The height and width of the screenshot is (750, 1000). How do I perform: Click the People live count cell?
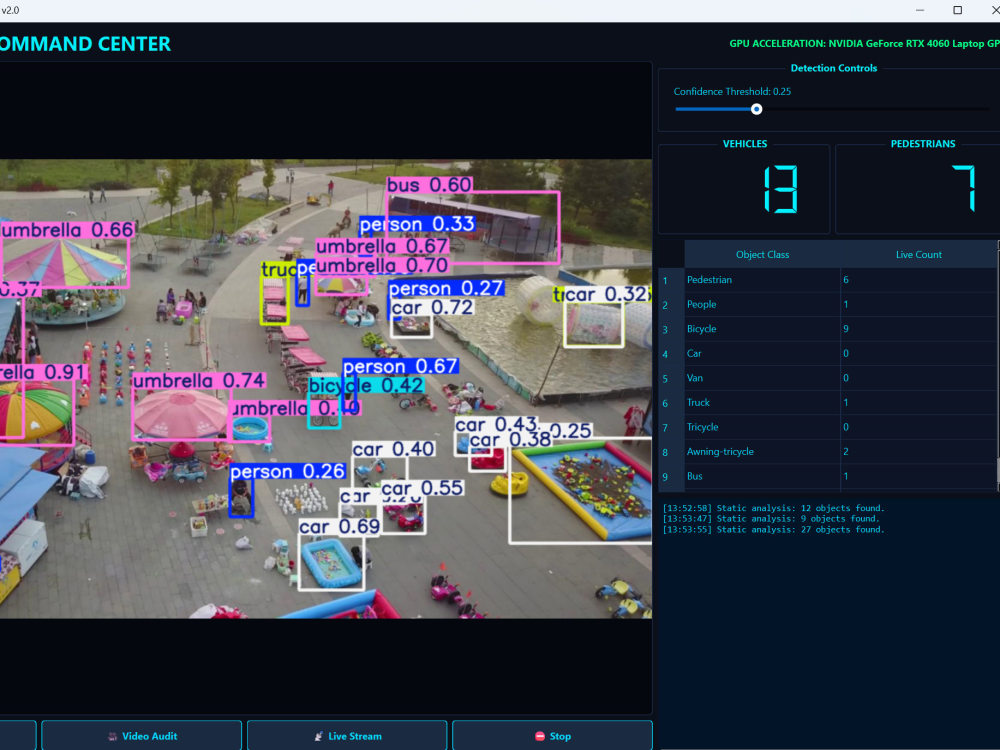click(918, 305)
